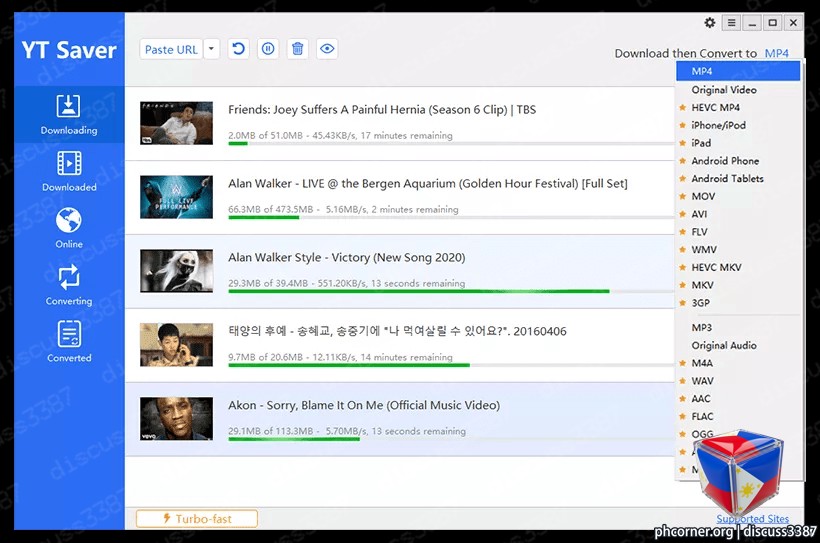The image size is (820, 543).
Task: Choose AVI format
Action: pyautogui.click(x=738, y=214)
